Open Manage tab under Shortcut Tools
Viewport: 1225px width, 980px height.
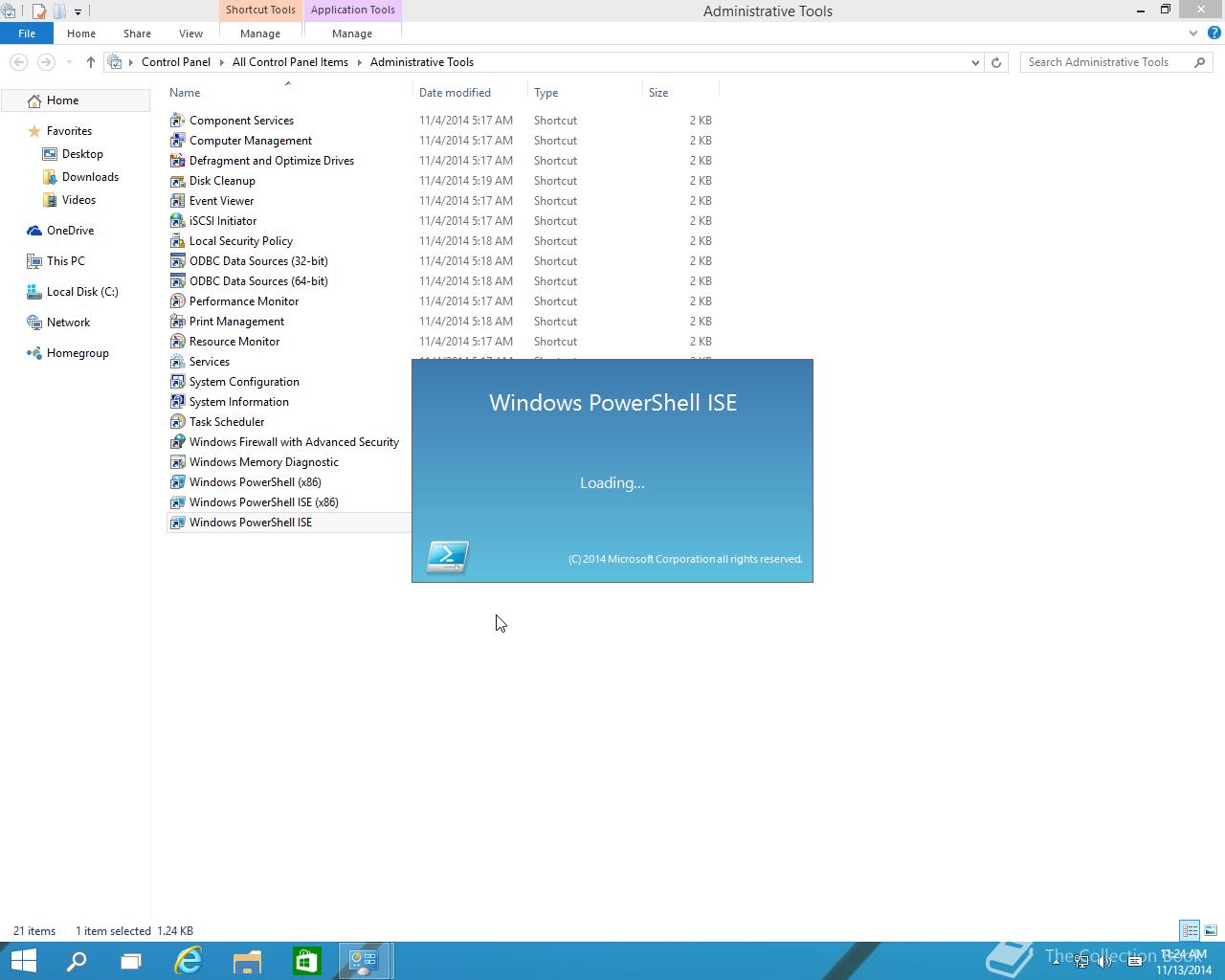(260, 33)
